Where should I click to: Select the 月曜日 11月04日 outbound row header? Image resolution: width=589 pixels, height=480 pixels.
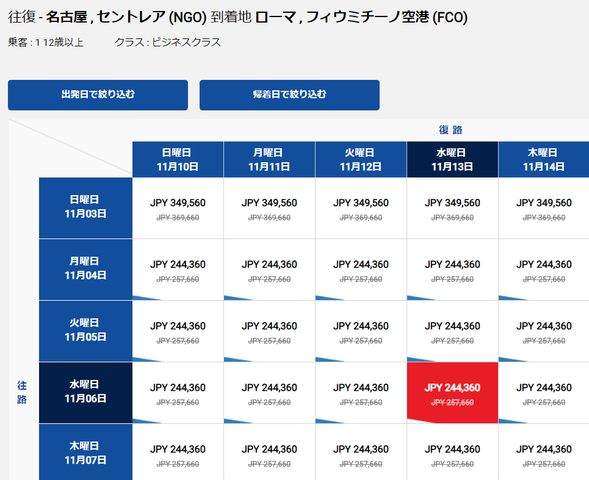point(85,269)
